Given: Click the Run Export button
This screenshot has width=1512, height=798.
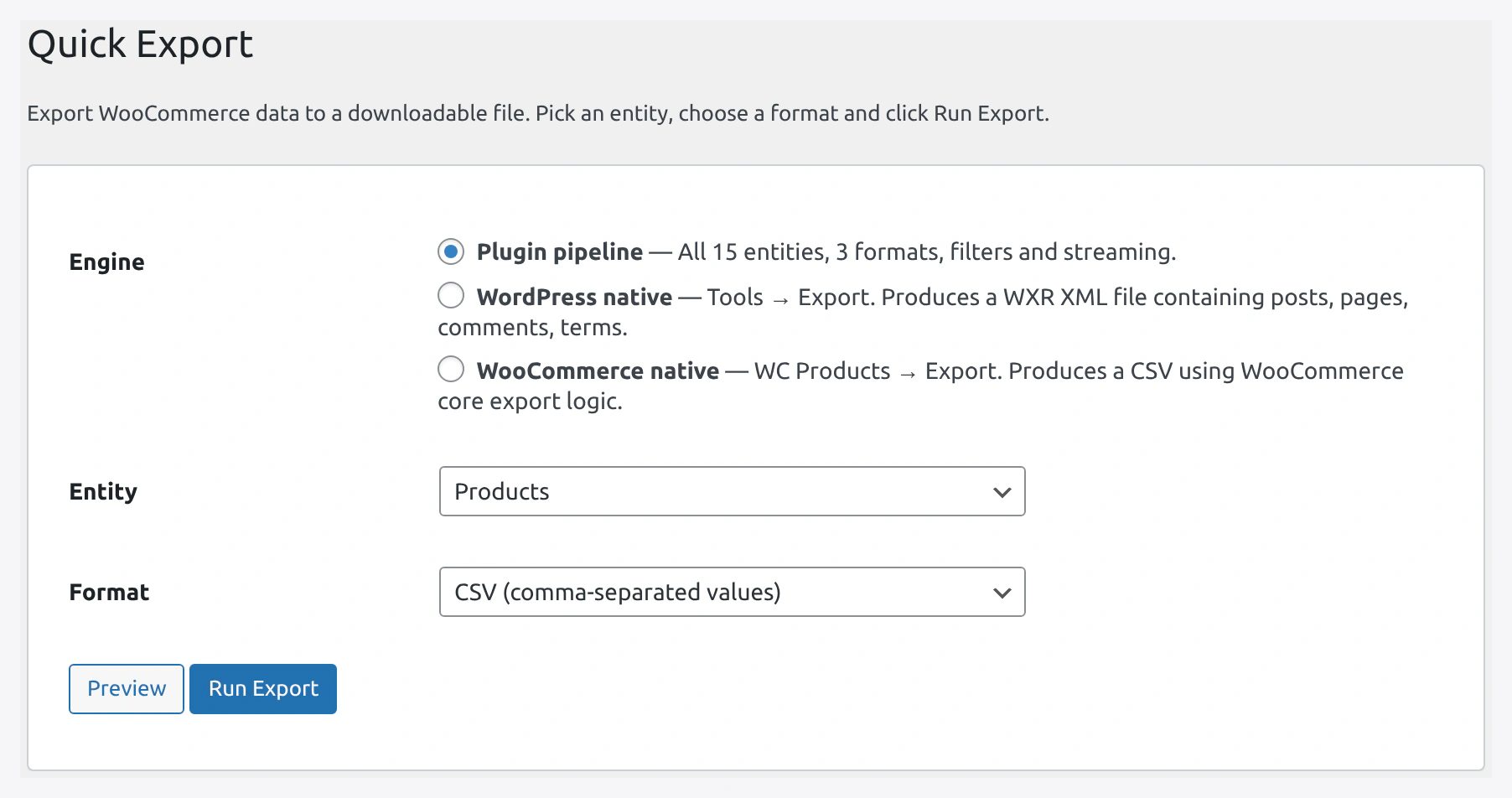Looking at the screenshot, I should (x=263, y=689).
